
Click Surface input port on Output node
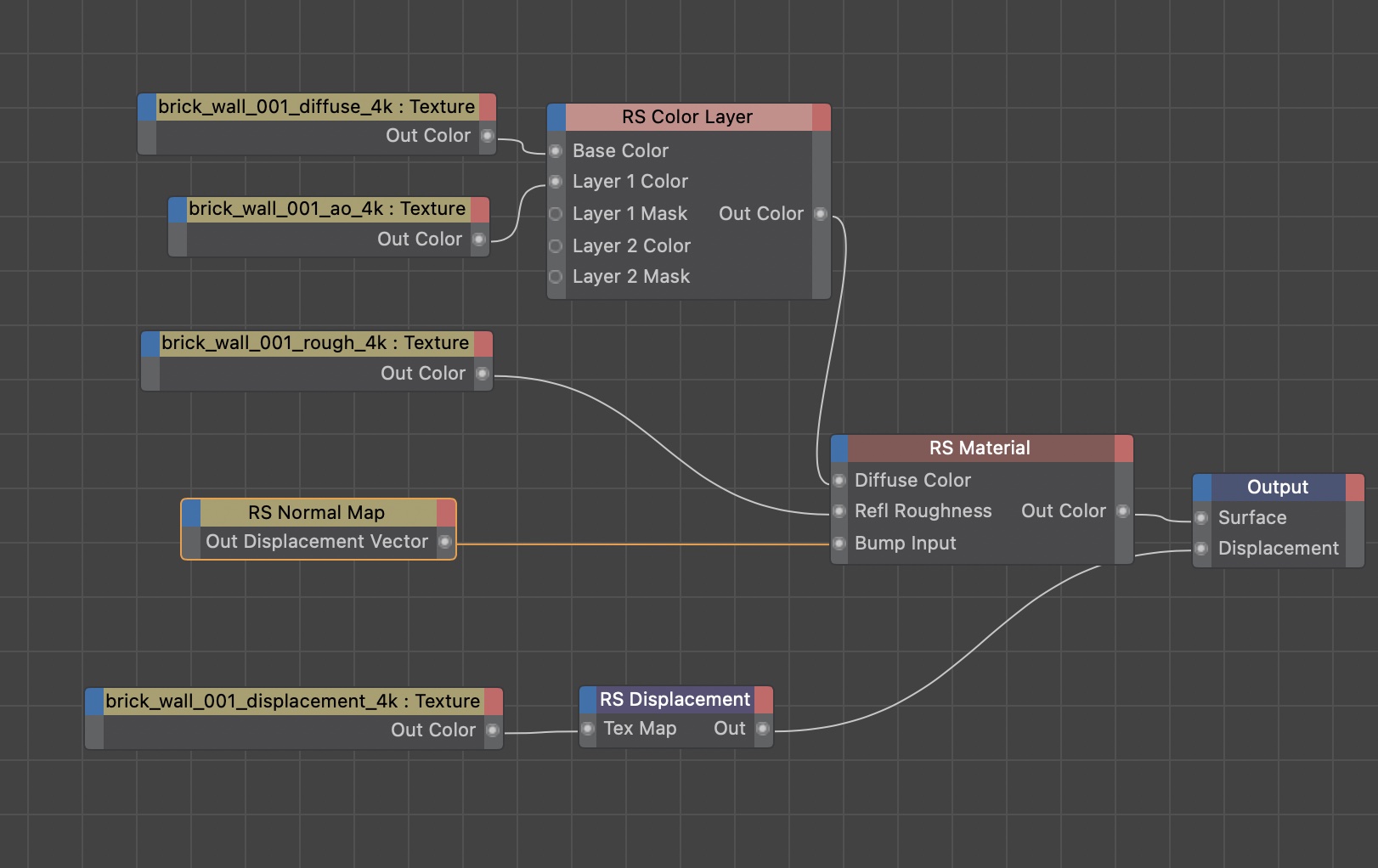pyautogui.click(x=1201, y=518)
